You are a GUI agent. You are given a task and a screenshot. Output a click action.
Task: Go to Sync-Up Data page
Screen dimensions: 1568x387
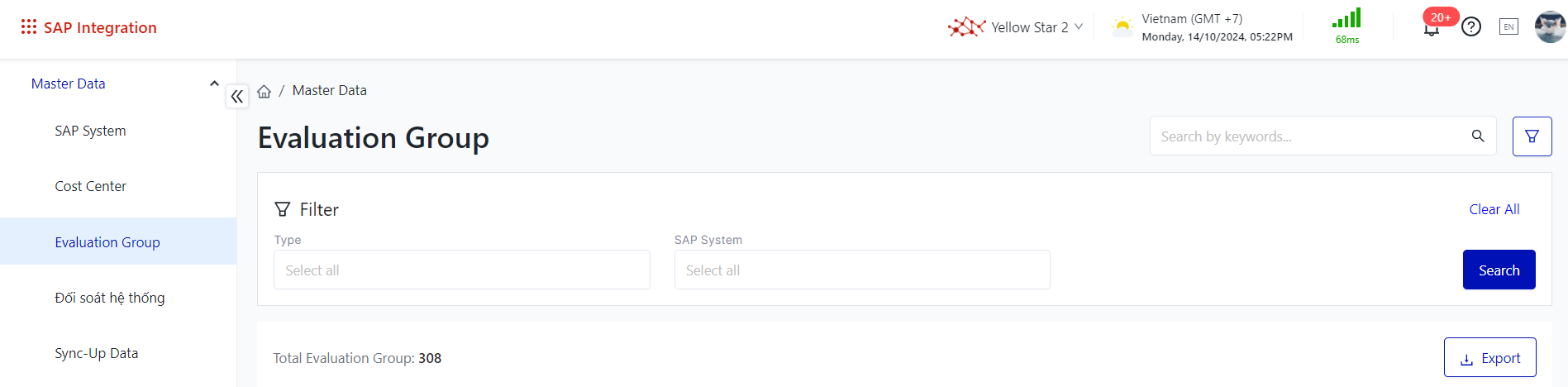[x=97, y=353]
